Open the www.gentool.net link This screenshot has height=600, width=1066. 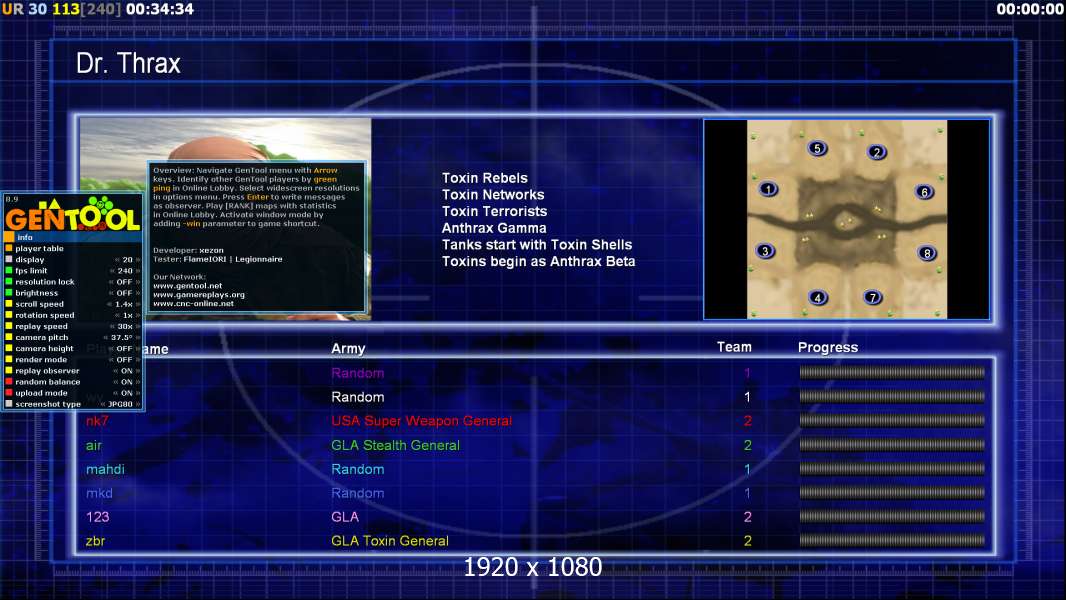pos(188,285)
